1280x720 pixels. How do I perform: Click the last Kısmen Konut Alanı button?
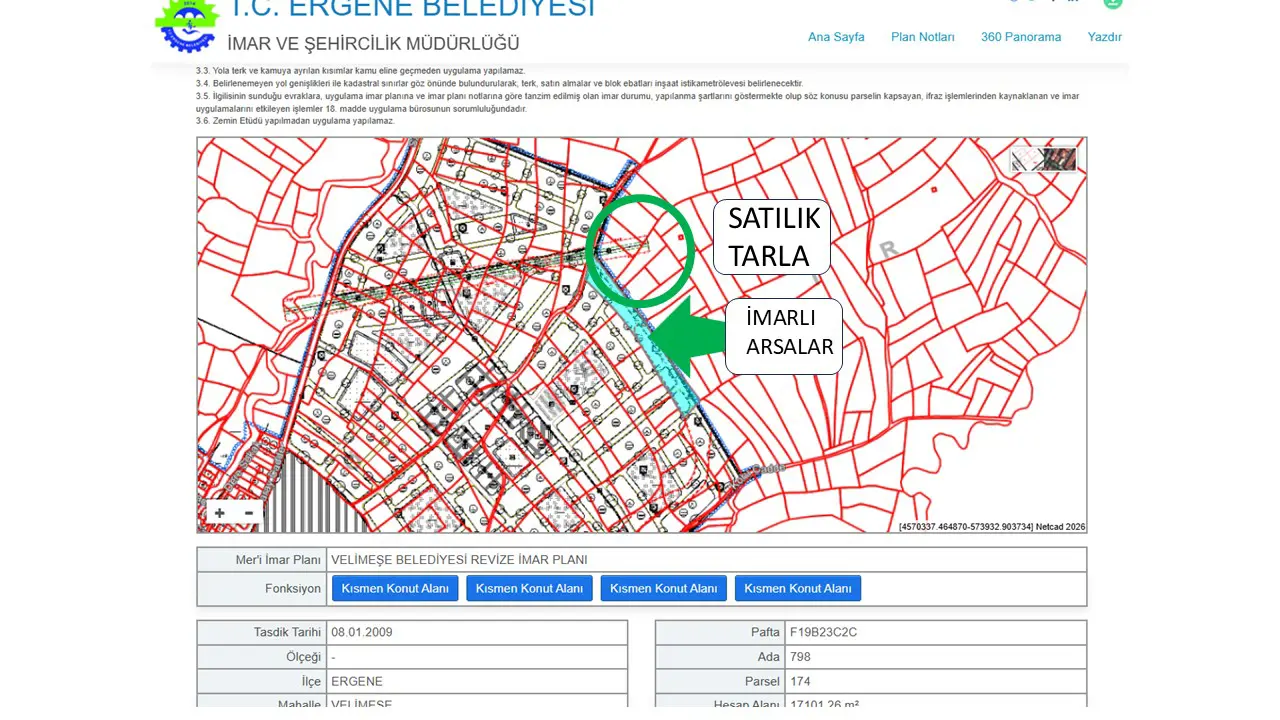(x=798, y=588)
